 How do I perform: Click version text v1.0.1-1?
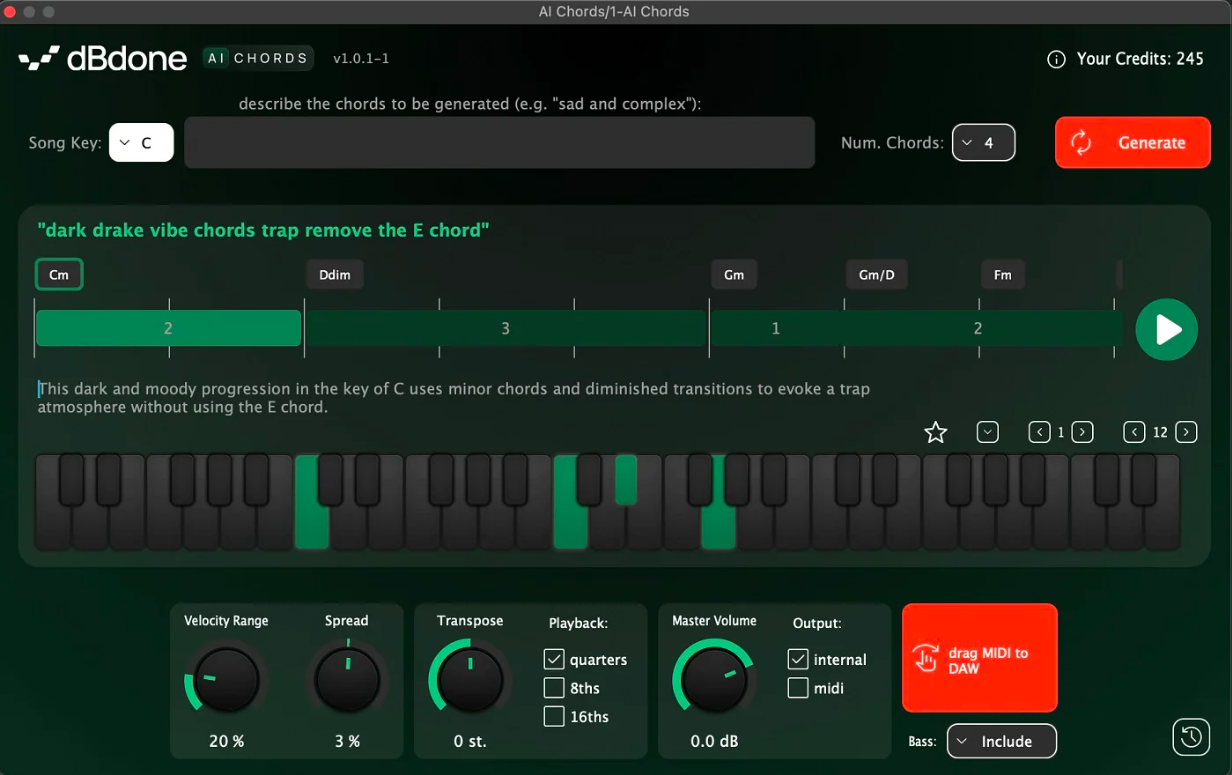[361, 59]
